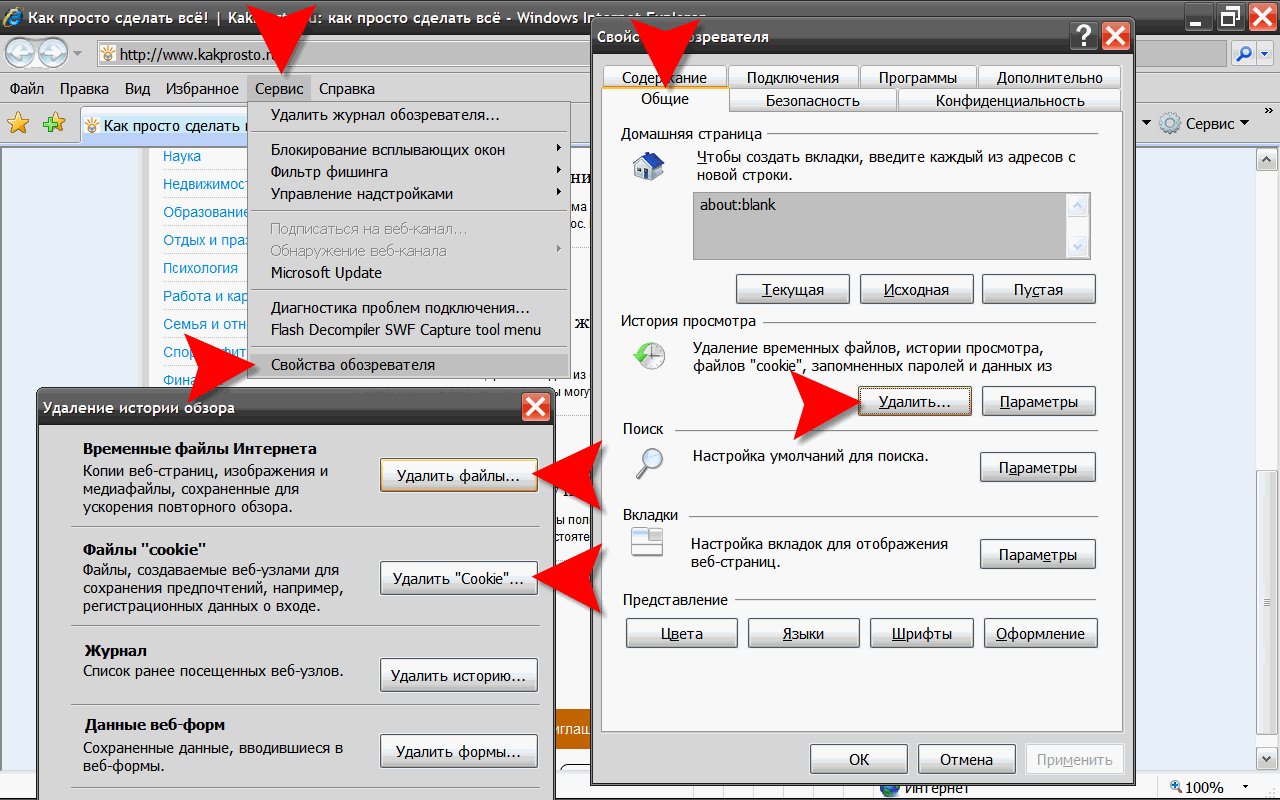Viewport: 1280px width, 800px height.
Task: Open the Правка menu
Action: click(84, 89)
